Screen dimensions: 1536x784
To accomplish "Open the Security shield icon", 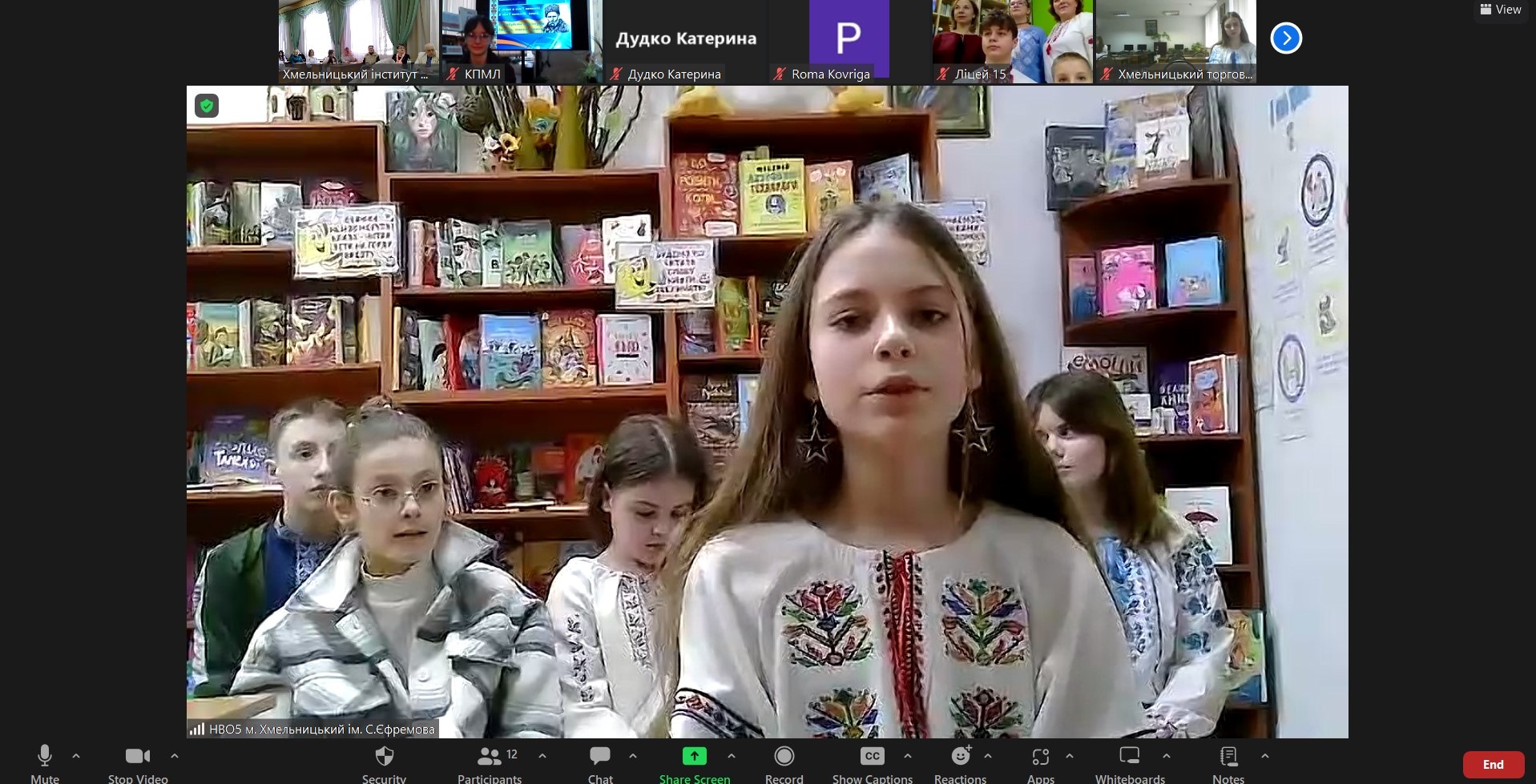I will tap(385, 757).
